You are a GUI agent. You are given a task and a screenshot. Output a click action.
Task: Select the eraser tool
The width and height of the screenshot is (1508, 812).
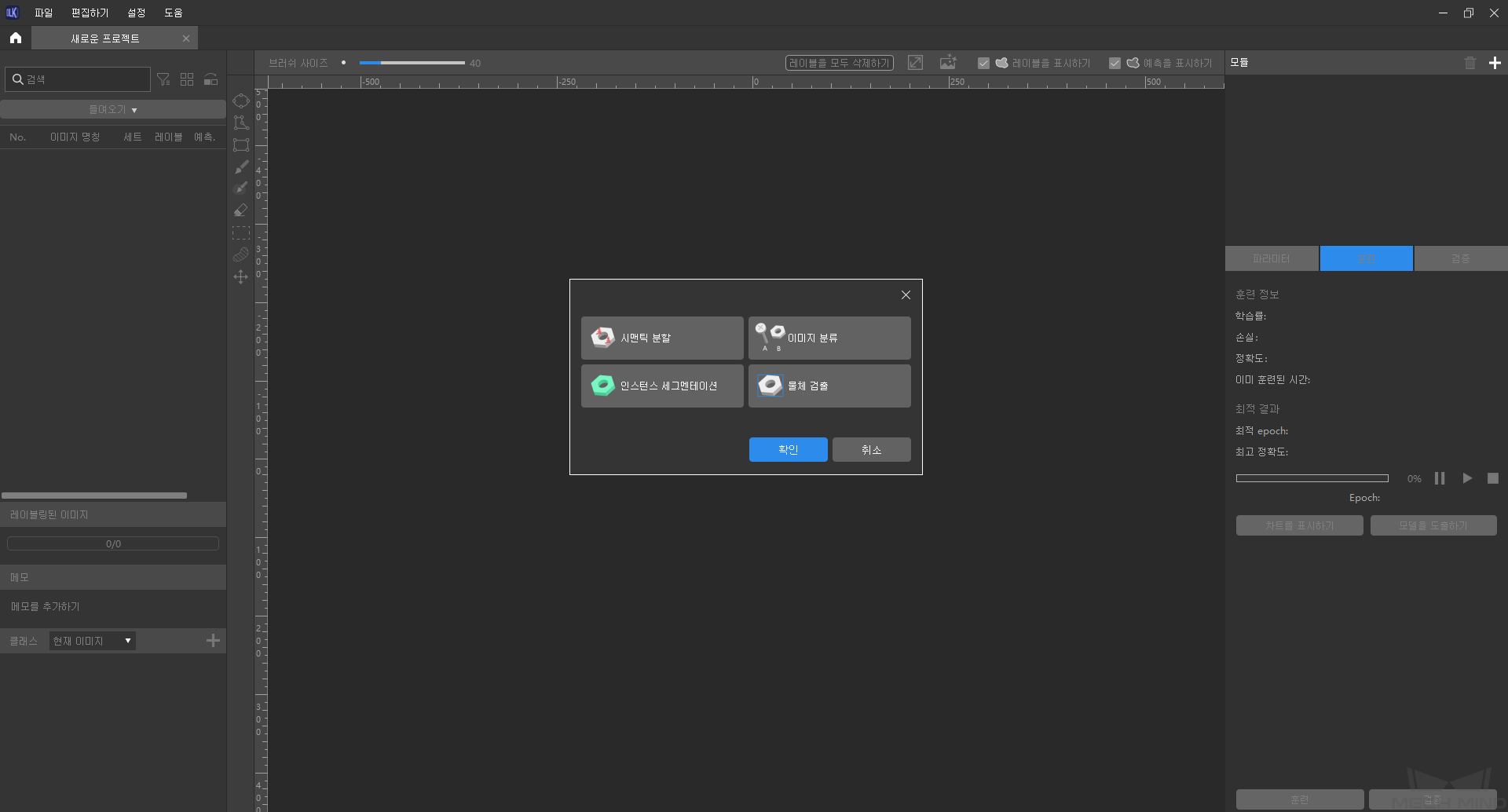(241, 210)
